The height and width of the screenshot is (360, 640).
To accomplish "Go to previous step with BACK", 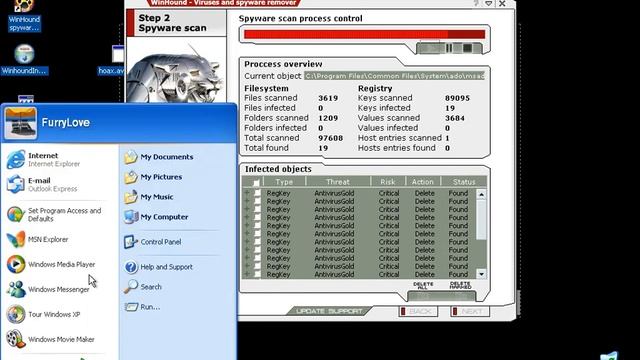I will coord(418,311).
